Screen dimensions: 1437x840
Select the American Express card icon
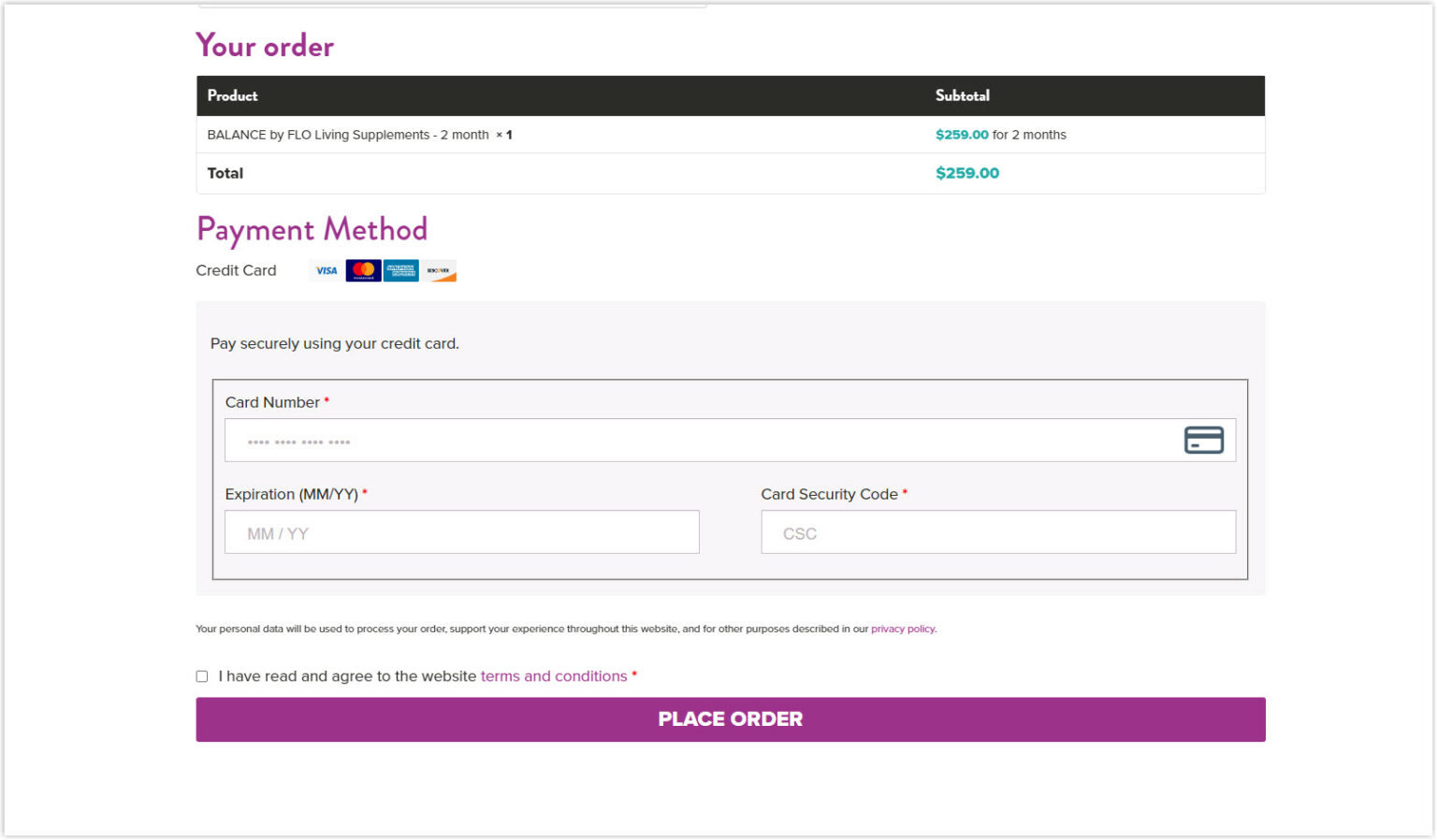pyautogui.click(x=400, y=270)
